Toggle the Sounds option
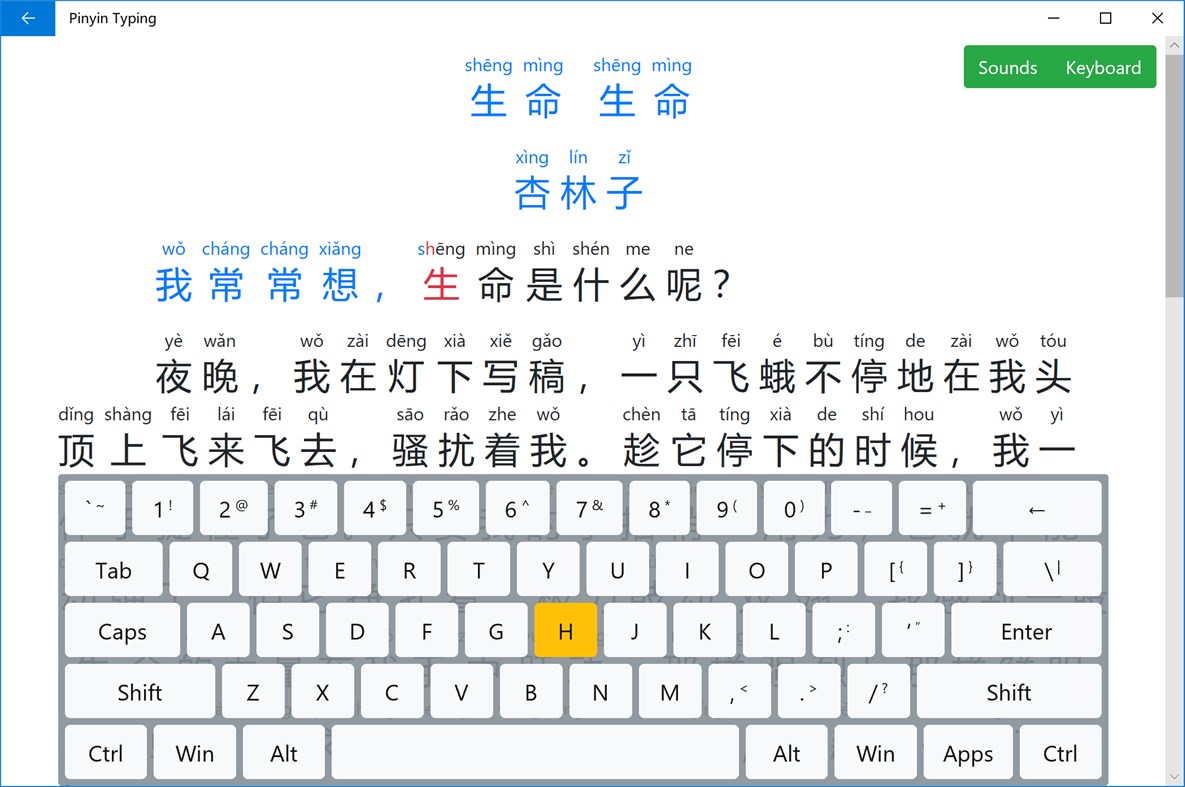This screenshot has width=1185, height=787. click(x=1007, y=67)
